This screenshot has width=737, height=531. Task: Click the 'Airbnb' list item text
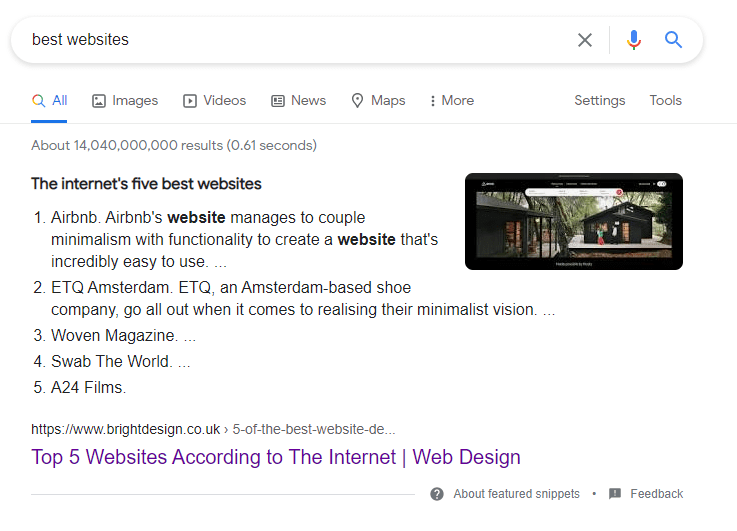pyautogui.click(x=244, y=239)
